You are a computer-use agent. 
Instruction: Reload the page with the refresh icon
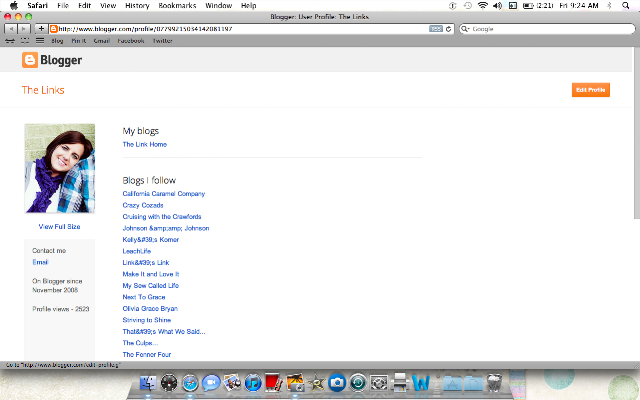click(448, 29)
